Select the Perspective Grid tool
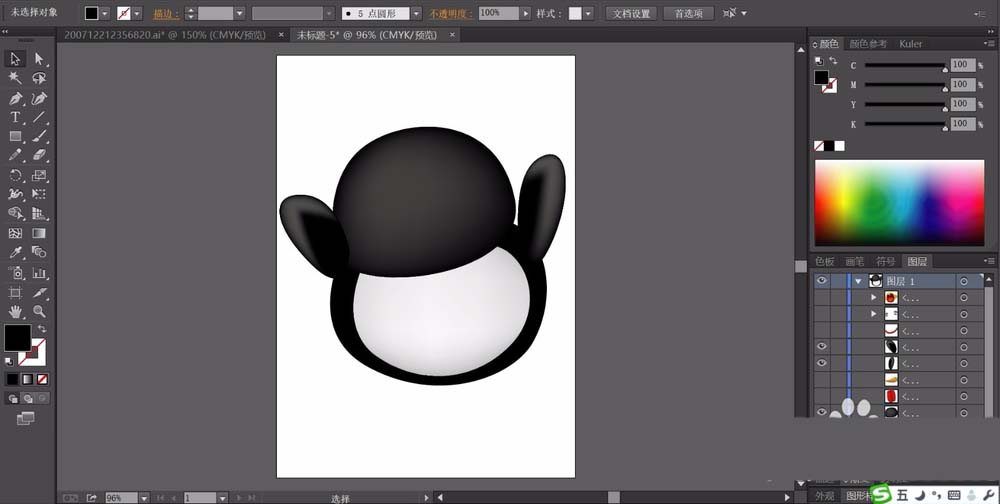Image resolution: width=1000 pixels, height=504 pixels. click(x=39, y=214)
